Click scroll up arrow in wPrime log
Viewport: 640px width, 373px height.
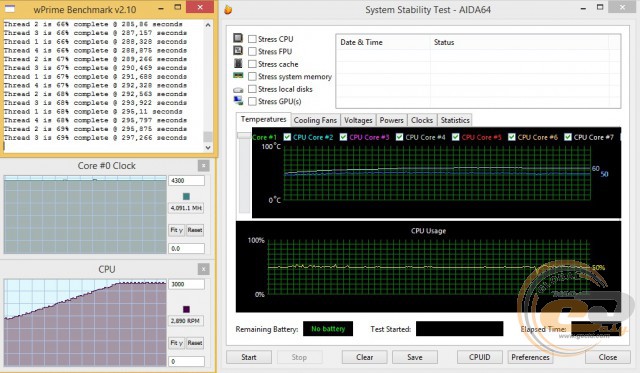(208, 25)
